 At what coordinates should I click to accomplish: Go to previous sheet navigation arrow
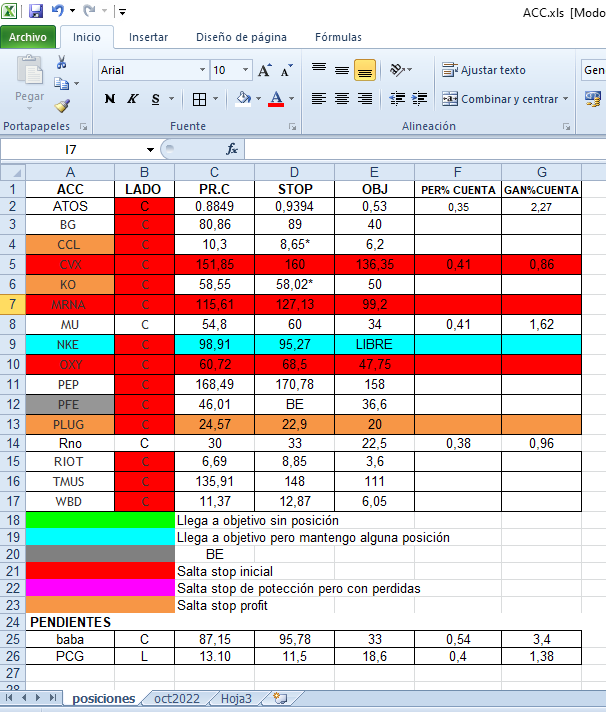click(24, 697)
